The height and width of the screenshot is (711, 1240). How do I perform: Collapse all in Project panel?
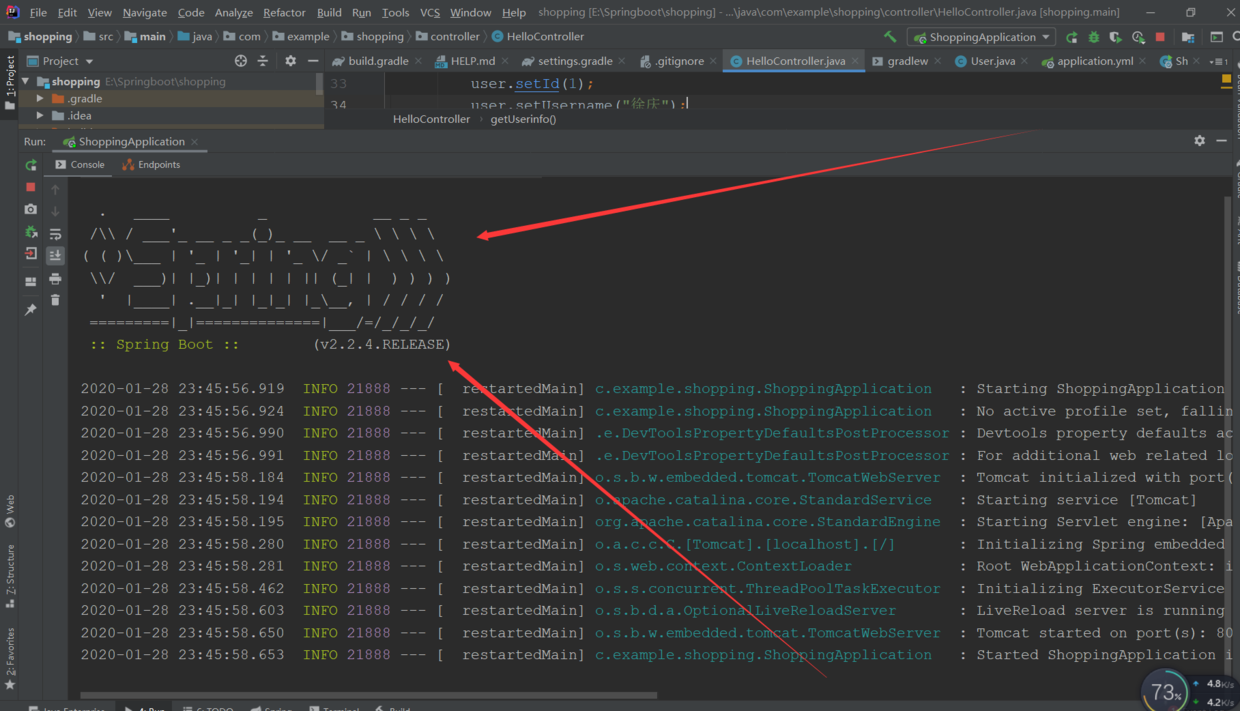(x=263, y=61)
